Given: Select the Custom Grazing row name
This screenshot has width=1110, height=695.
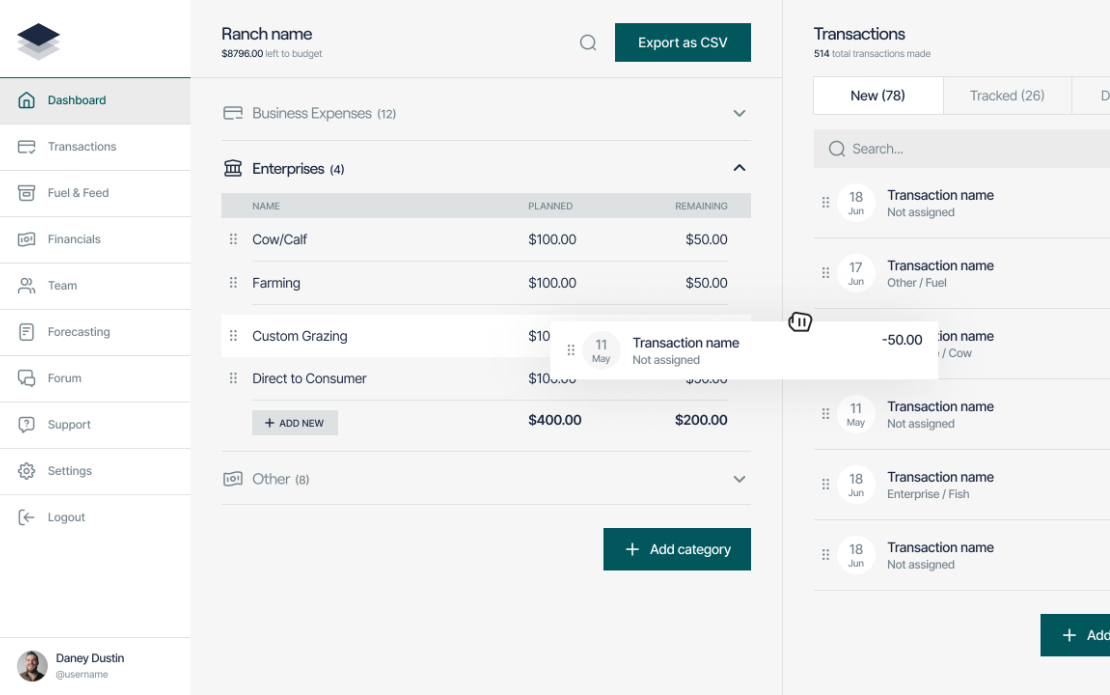Looking at the screenshot, I should click(x=299, y=335).
